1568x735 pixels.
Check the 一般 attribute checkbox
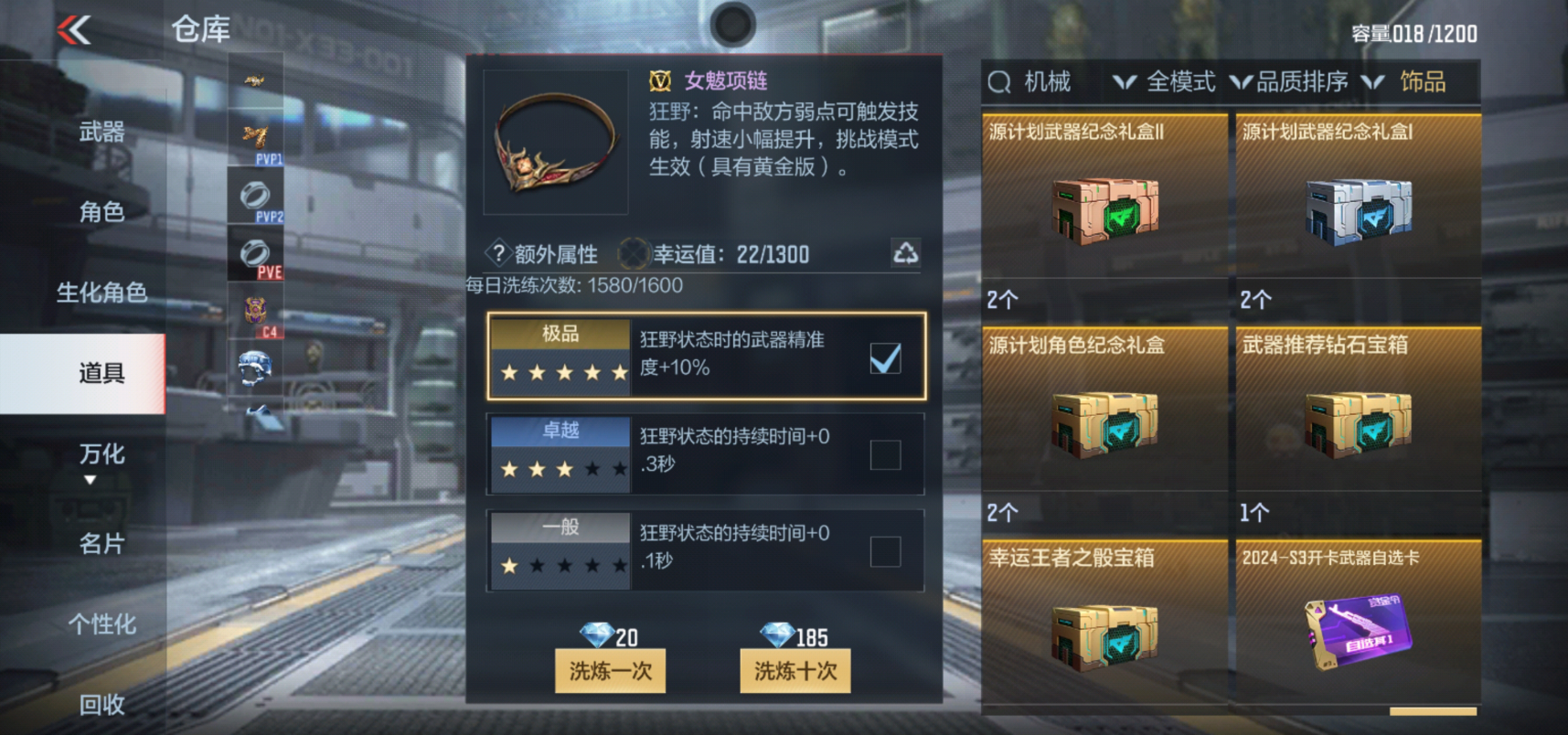click(885, 551)
